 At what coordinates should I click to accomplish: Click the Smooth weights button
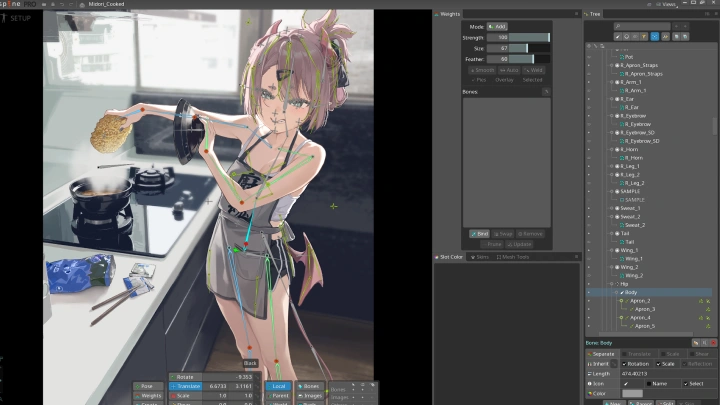pos(482,70)
